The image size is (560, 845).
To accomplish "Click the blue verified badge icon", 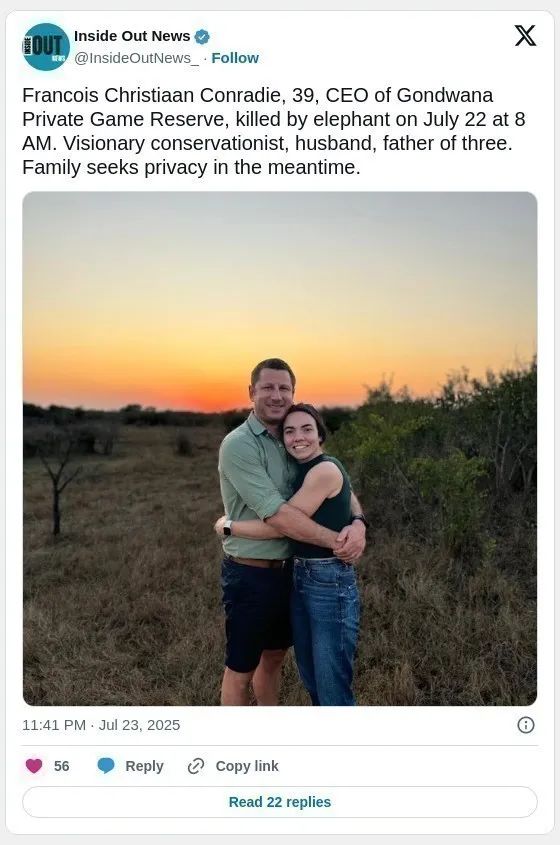I will click(202, 37).
